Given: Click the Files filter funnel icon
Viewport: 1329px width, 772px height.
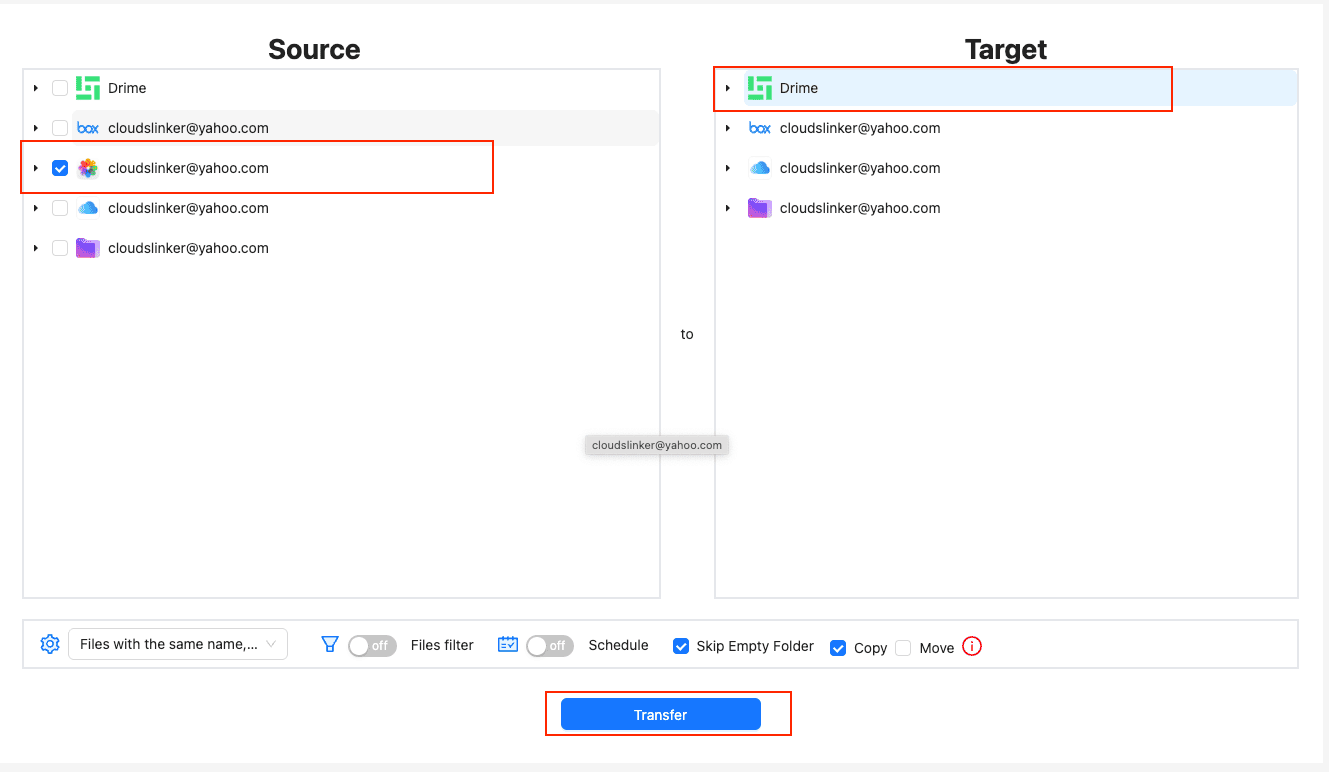Looking at the screenshot, I should point(329,645).
